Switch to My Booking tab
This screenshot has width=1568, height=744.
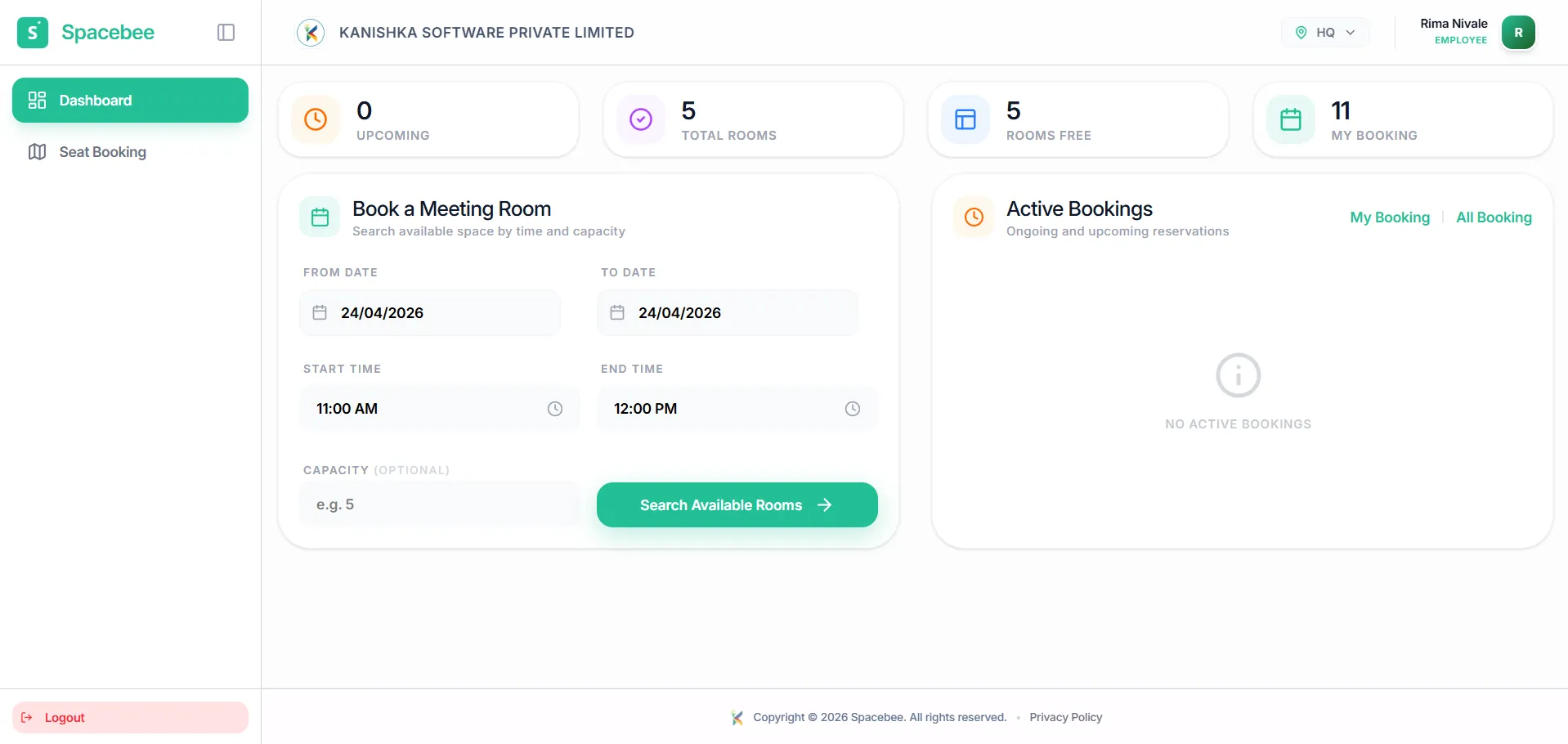pyautogui.click(x=1390, y=217)
